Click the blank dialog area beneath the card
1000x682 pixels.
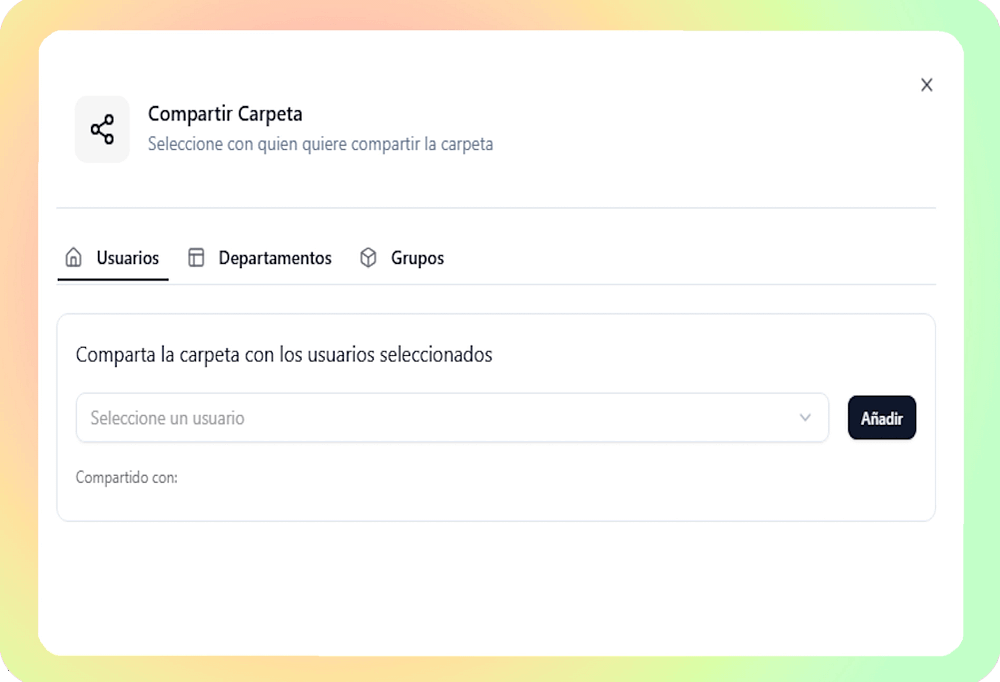tap(500, 590)
